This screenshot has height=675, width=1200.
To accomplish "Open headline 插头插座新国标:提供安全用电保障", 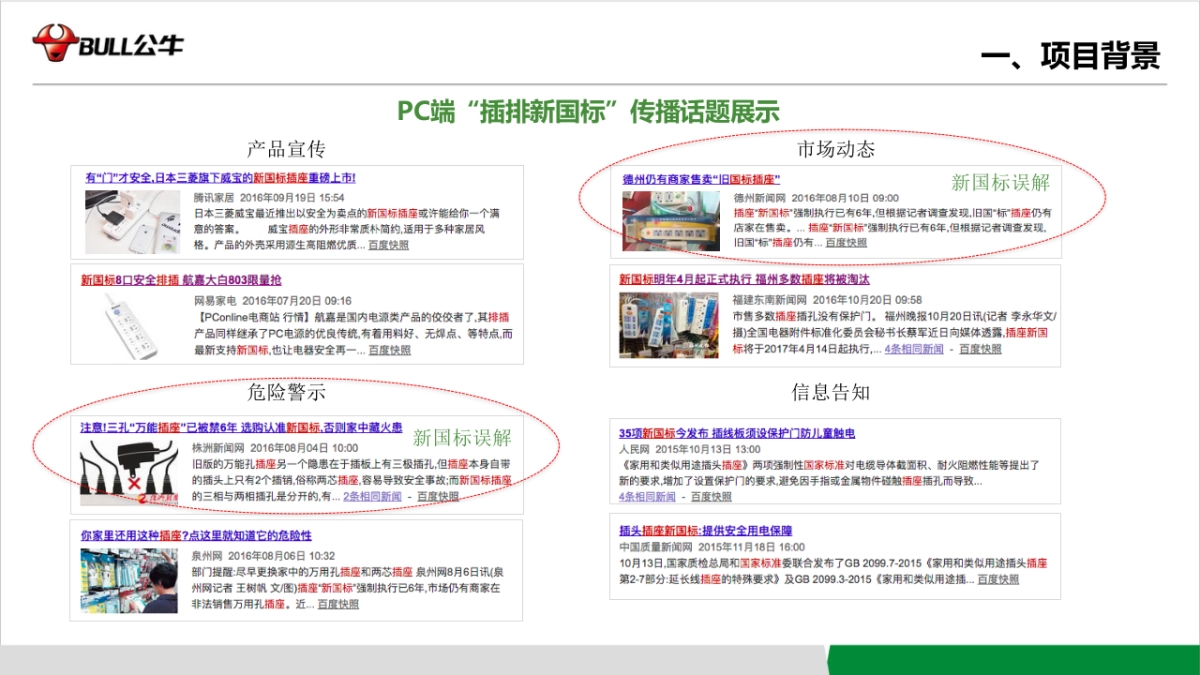I will click(705, 530).
